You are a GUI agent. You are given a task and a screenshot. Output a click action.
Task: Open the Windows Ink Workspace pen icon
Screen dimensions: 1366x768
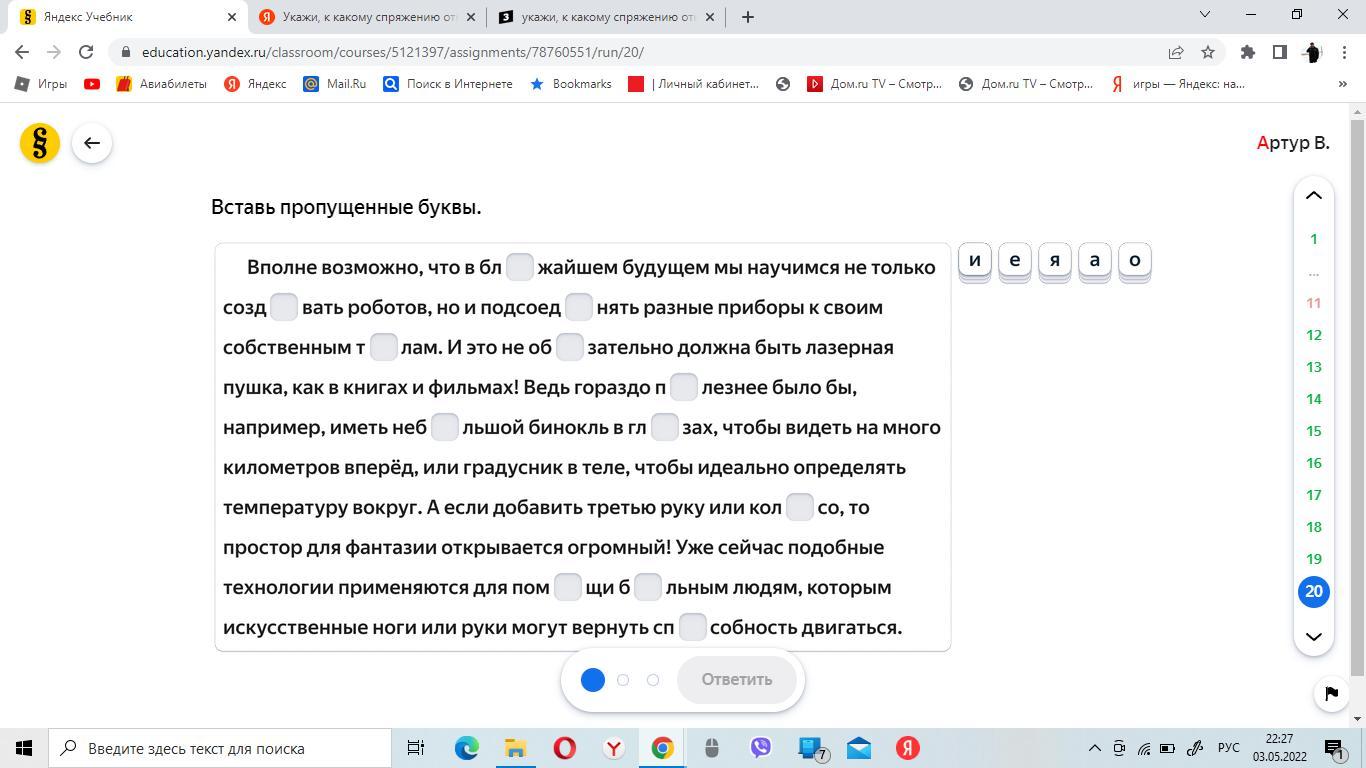pos(1194,748)
